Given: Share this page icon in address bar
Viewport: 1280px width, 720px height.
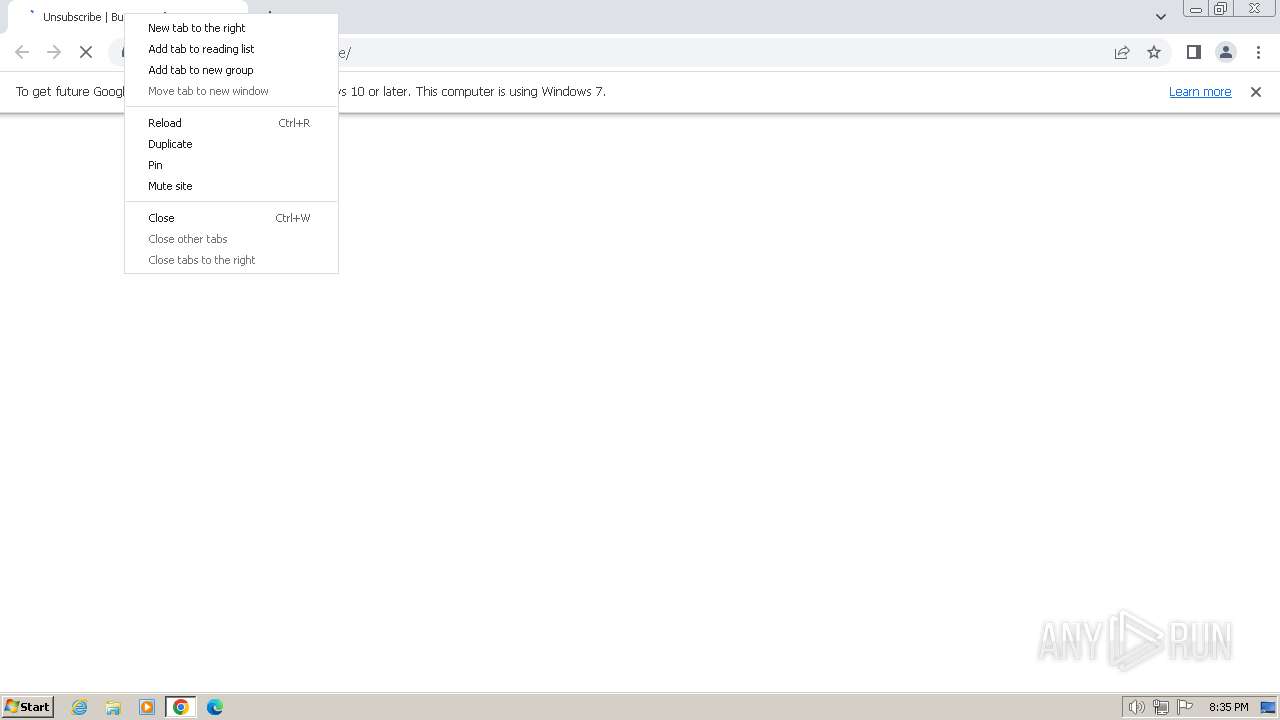Looking at the screenshot, I should click(1122, 52).
